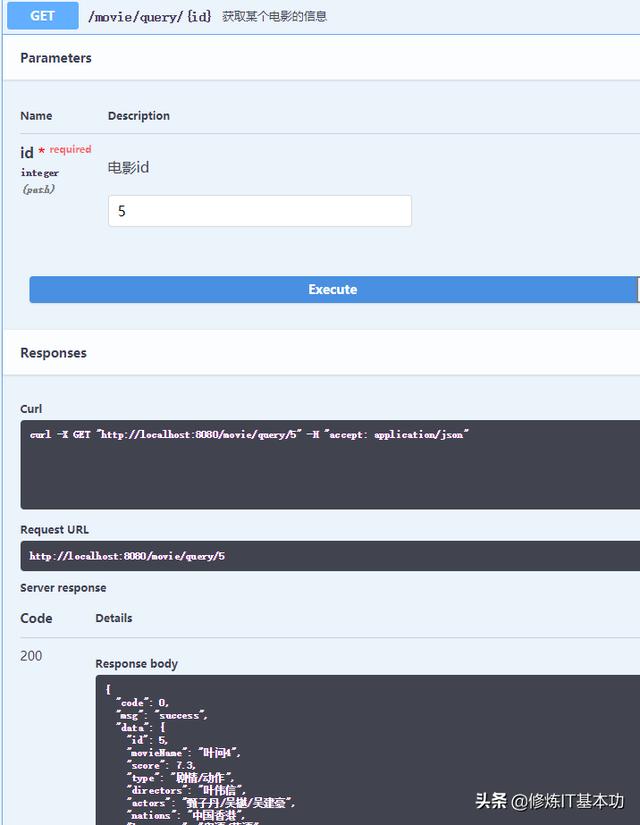640x825 pixels.
Task: Click the "score": 7.3 line in response
Action: [161, 766]
